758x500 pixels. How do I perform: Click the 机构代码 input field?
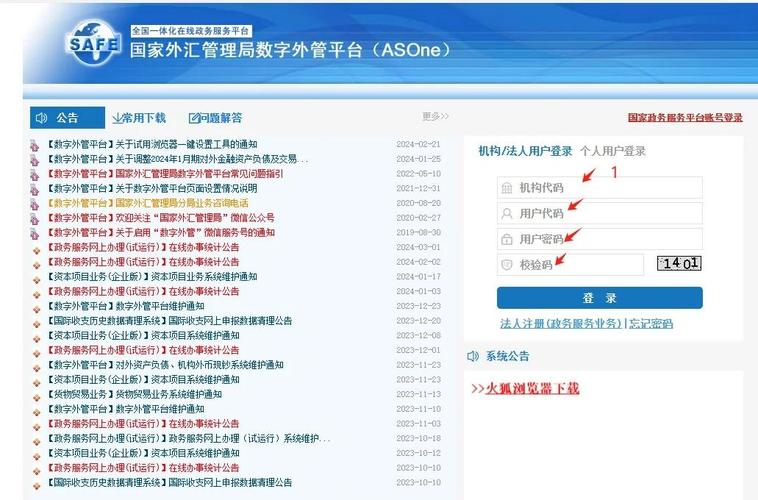click(599, 188)
